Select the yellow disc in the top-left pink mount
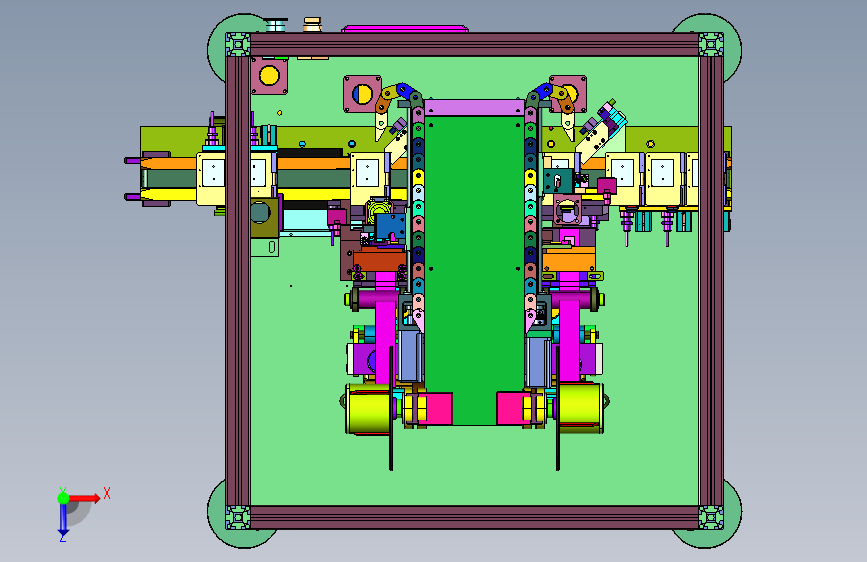Image resolution: width=867 pixels, height=562 pixels. 269,75
